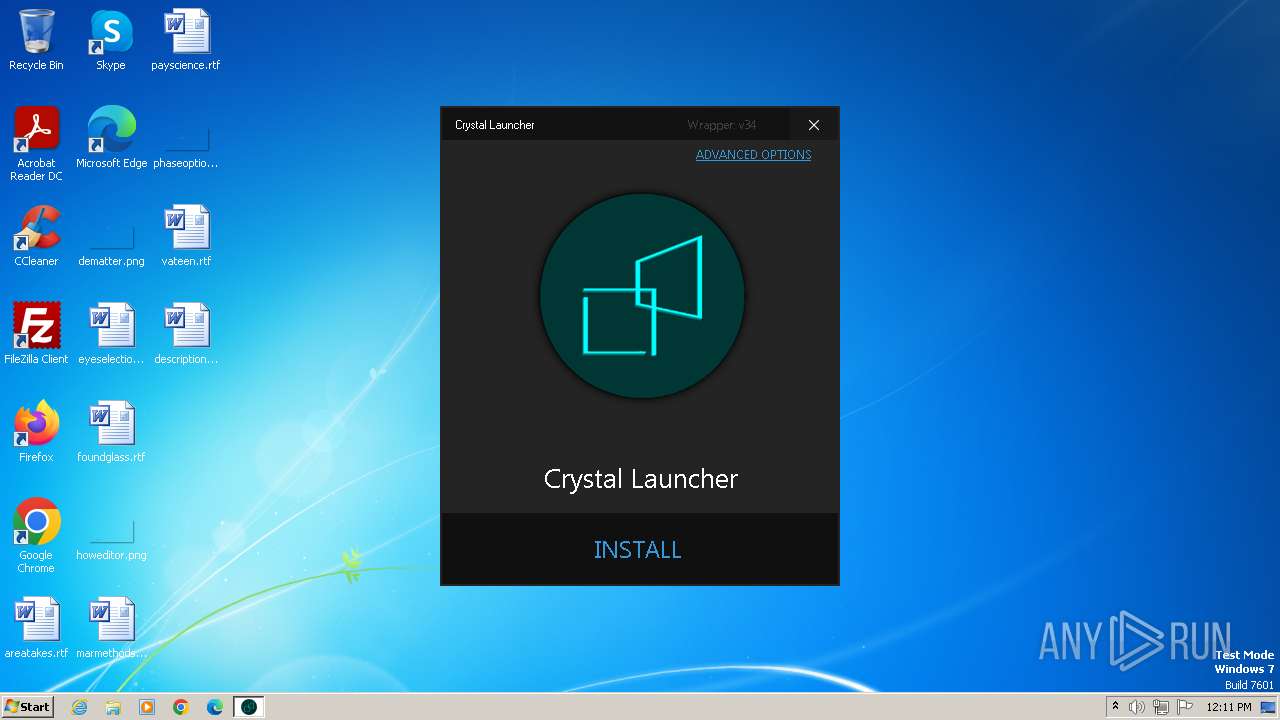Click the network tray icon
Image resolution: width=1280 pixels, height=720 pixels.
pos(1161,707)
